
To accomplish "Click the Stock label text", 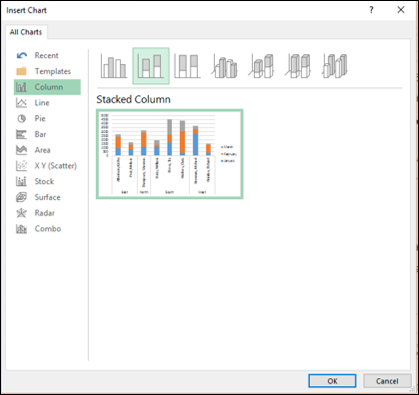I will click(x=44, y=181).
